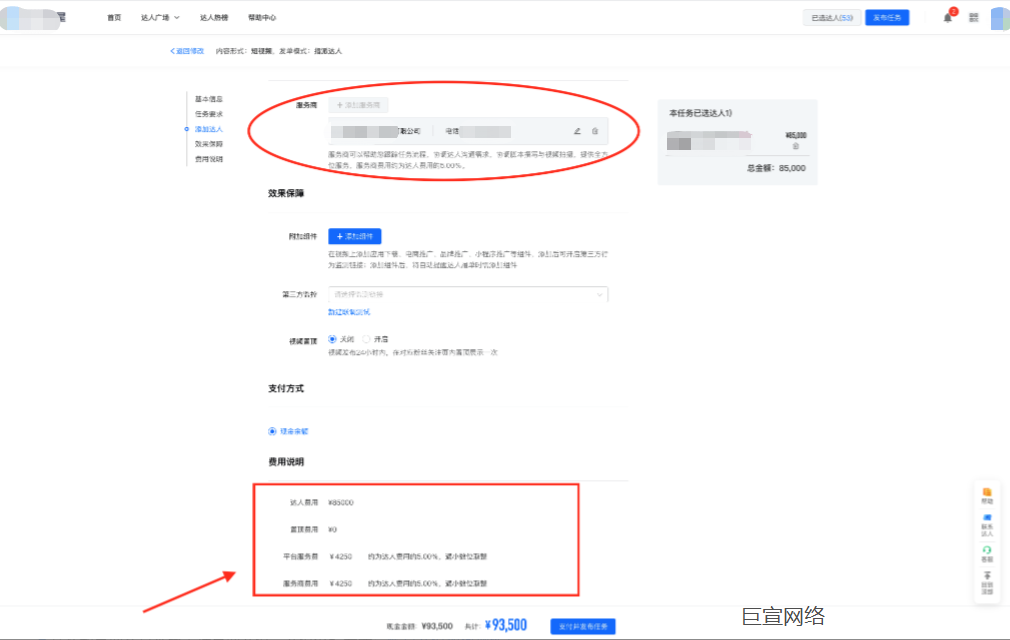Select the 开启 radio option

coord(366,340)
